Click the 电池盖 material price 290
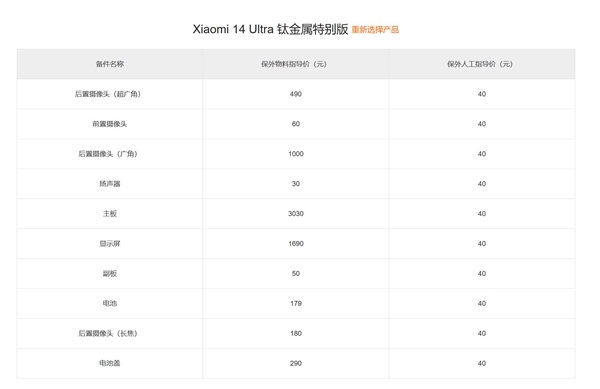Image resolution: width=600 pixels, height=389 pixels. (x=296, y=363)
